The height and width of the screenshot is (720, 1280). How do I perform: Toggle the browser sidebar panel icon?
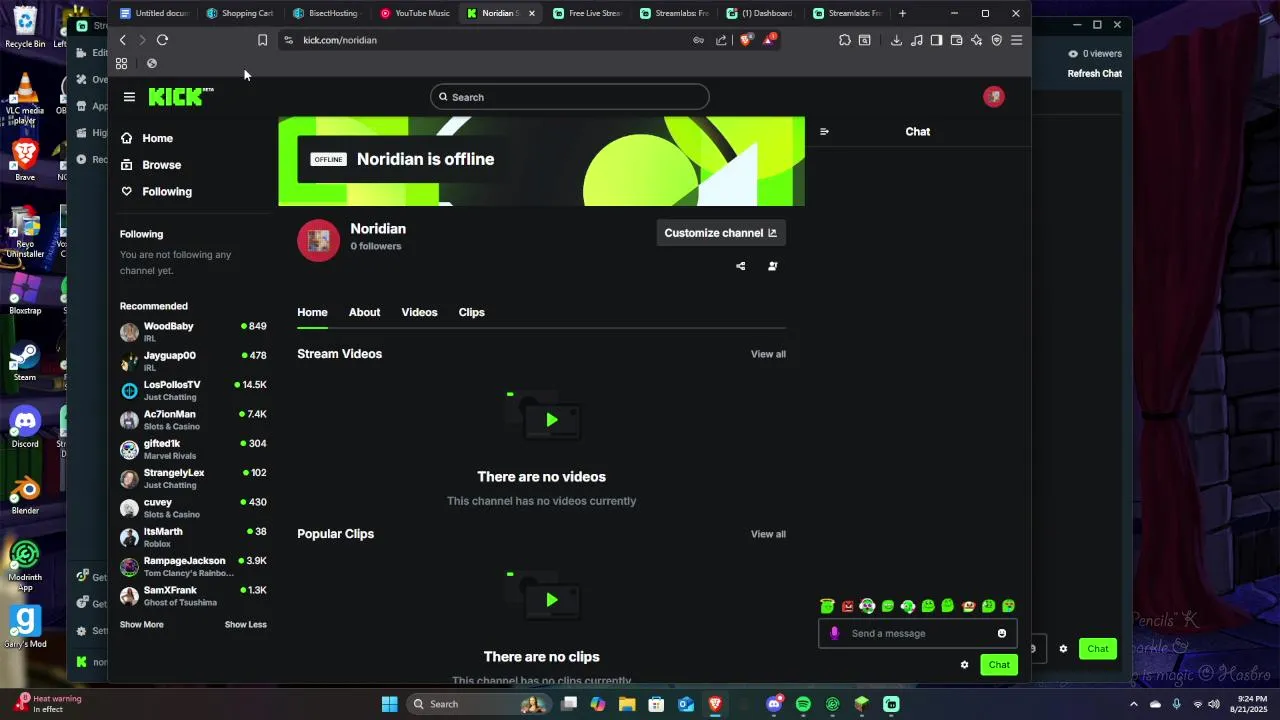coord(936,40)
